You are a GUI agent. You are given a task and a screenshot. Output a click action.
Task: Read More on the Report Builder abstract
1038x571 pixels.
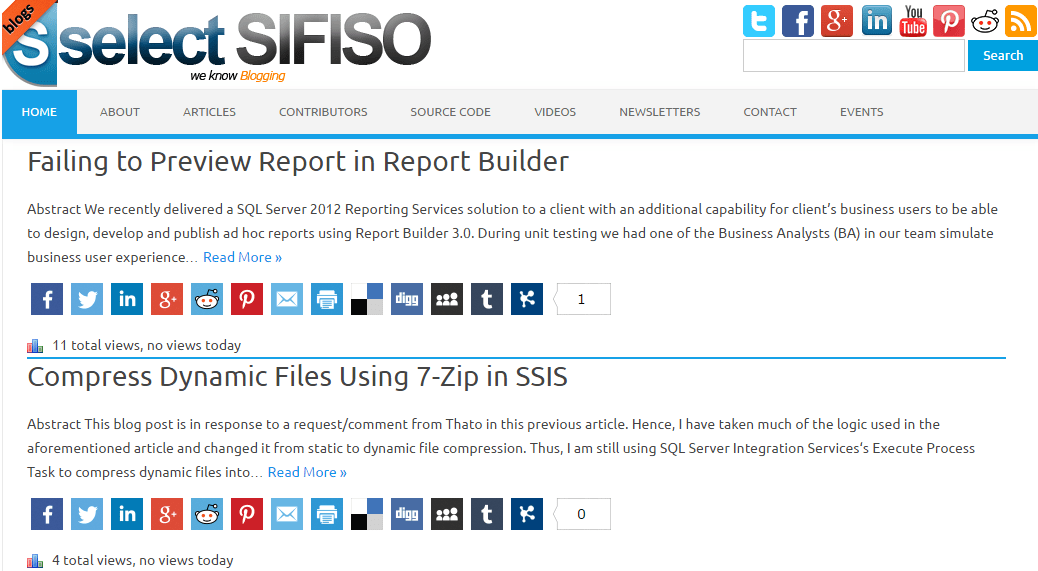[242, 257]
